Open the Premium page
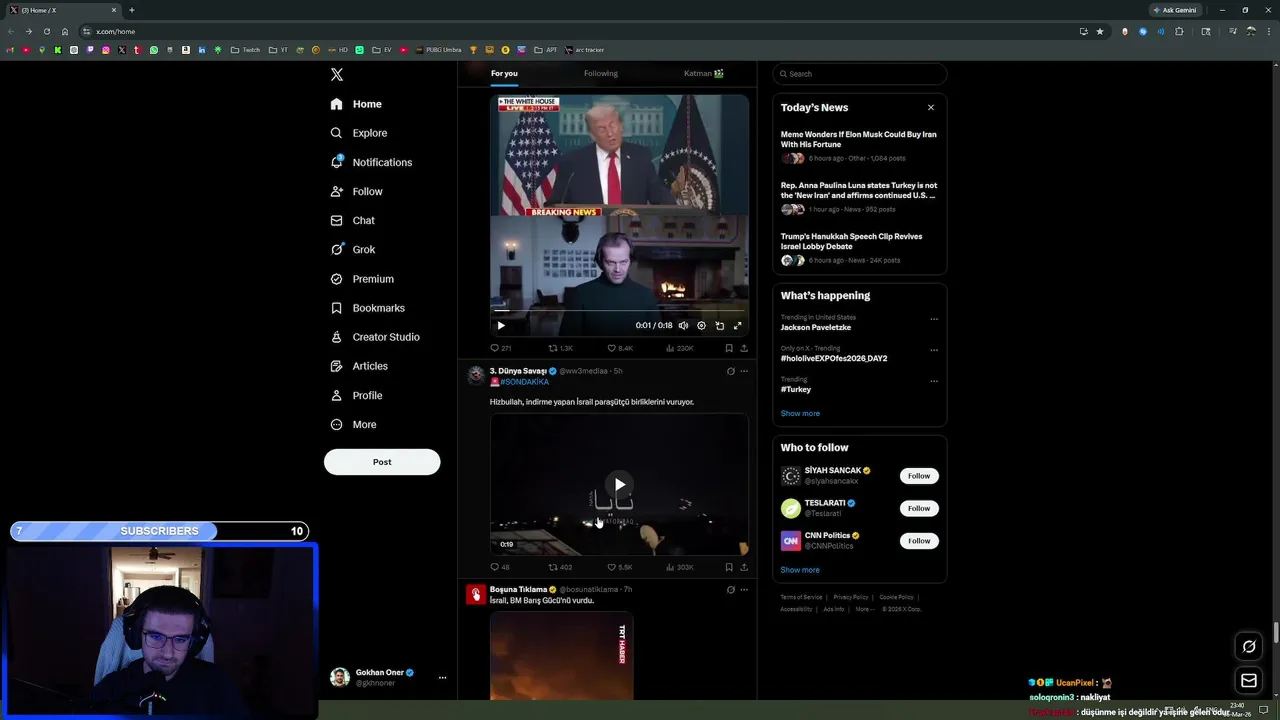Screen dimensions: 1280x720 point(362,279)
